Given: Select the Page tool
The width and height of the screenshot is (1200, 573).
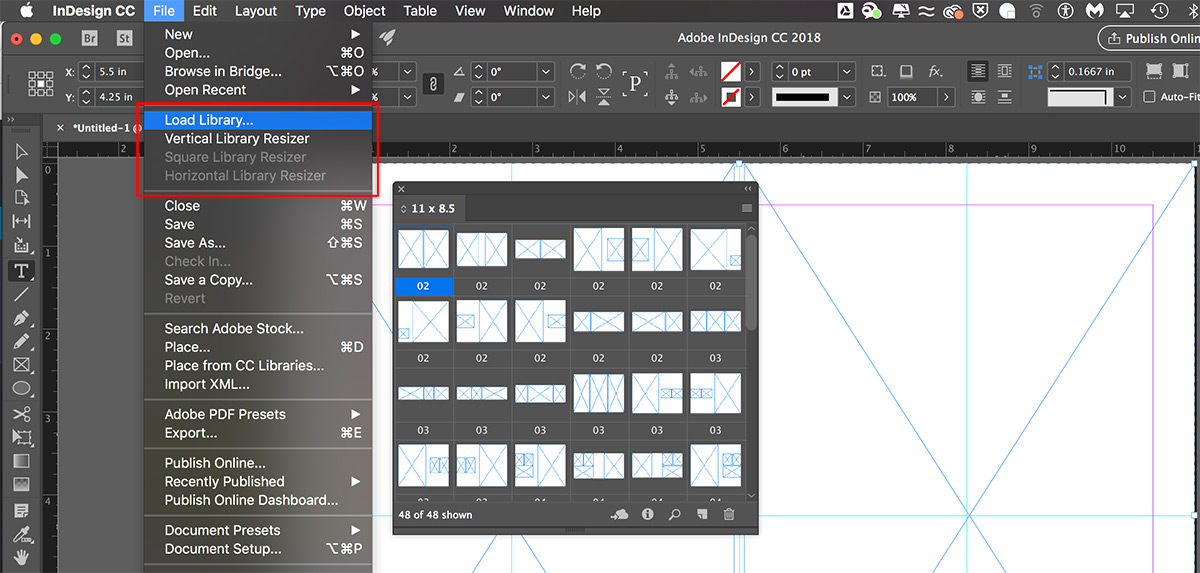Looking at the screenshot, I should point(21,198).
